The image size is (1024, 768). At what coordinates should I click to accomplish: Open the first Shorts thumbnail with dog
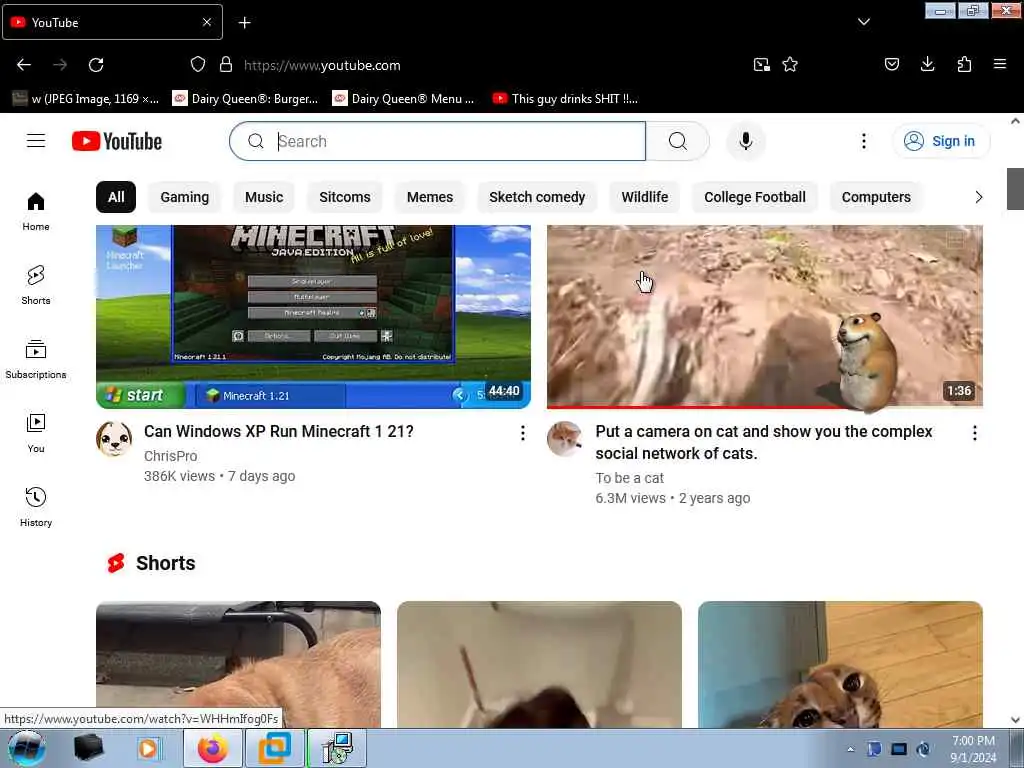click(x=238, y=665)
